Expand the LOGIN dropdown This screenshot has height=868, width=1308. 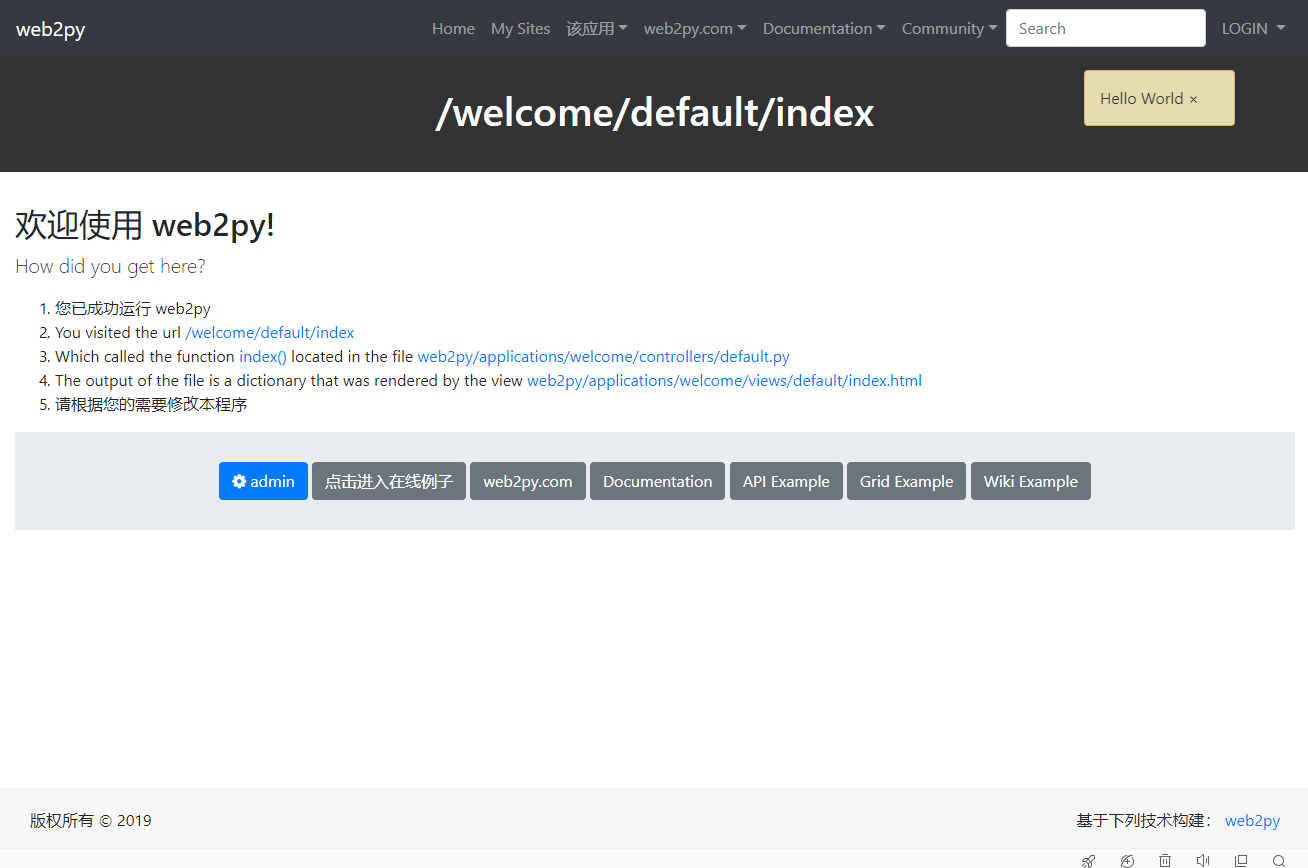(1253, 28)
